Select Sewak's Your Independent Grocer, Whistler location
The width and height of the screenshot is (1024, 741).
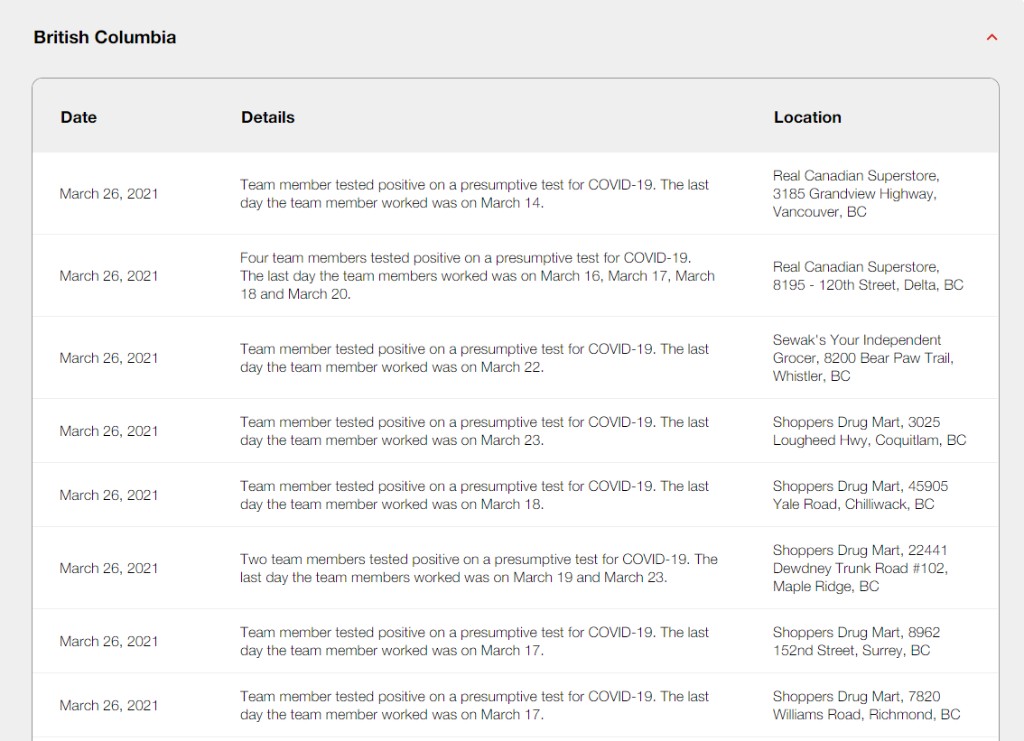[x=863, y=358]
